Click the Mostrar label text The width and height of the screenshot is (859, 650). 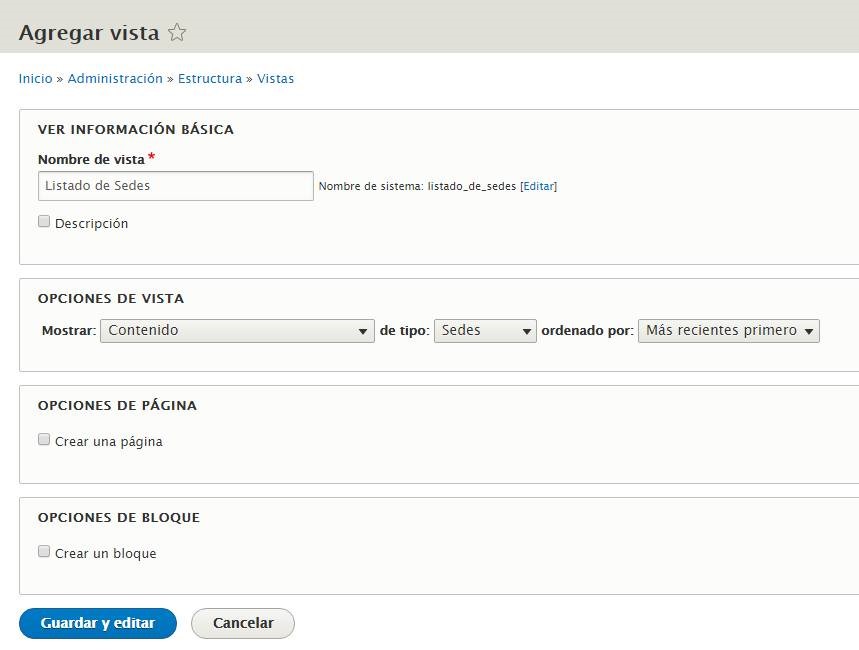point(69,330)
